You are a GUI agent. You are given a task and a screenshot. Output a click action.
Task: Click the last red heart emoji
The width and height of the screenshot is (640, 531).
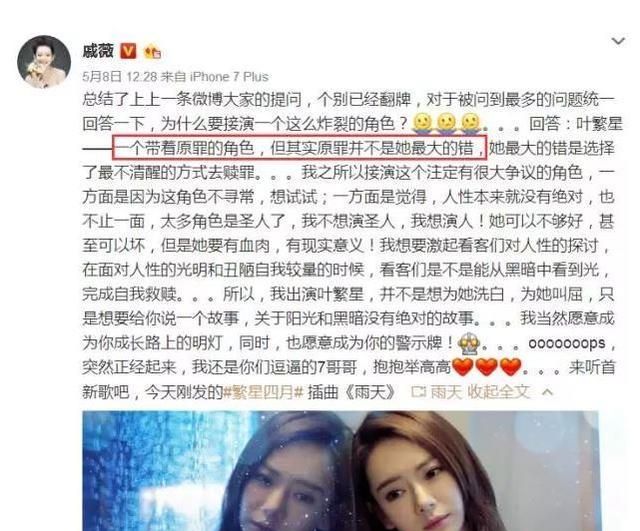(511, 367)
